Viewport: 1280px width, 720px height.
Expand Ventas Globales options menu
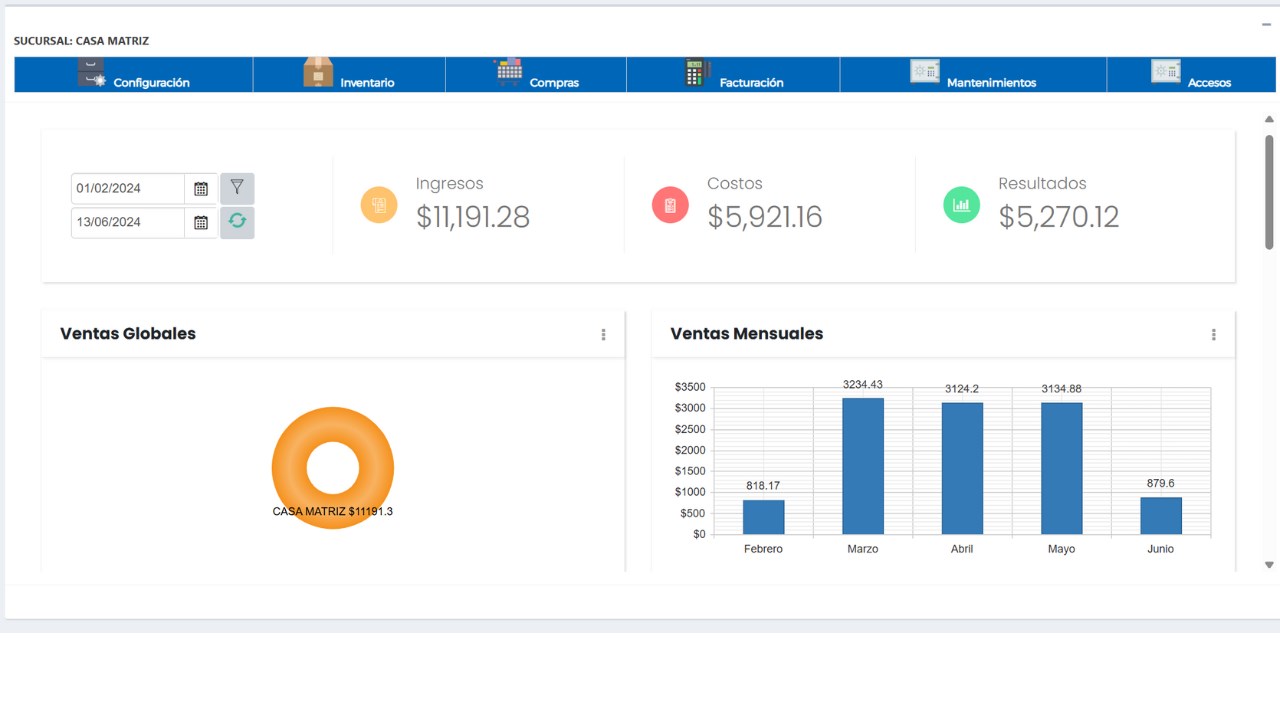coord(603,335)
